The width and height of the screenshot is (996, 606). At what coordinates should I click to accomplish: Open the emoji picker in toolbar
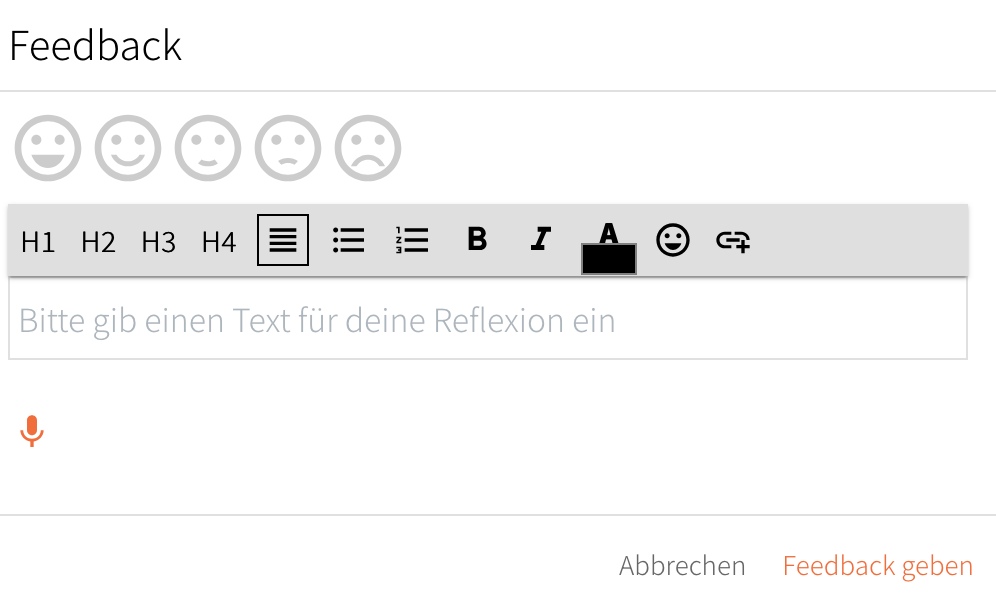click(673, 240)
